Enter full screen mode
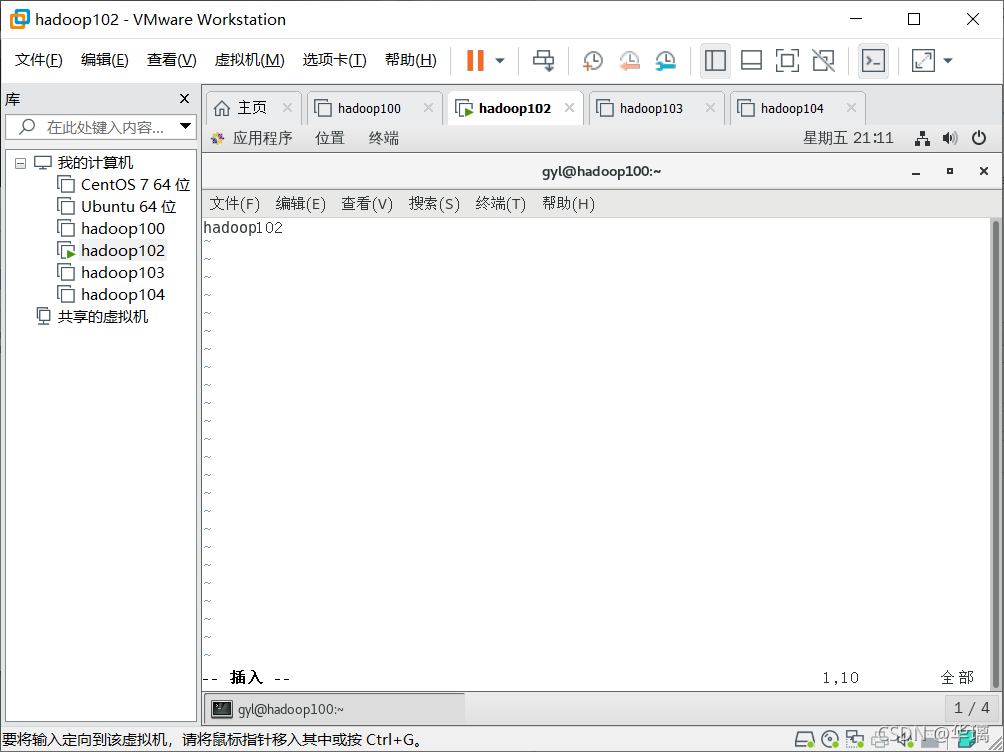Image resolution: width=1004 pixels, height=752 pixels. tap(922, 60)
